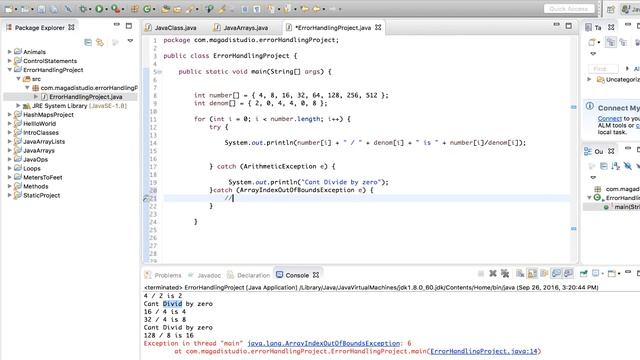Click the Toggle Mark Occurrences pencil icon
Image resolution: width=640 pixels, height=360 pixels.
coord(222,9)
